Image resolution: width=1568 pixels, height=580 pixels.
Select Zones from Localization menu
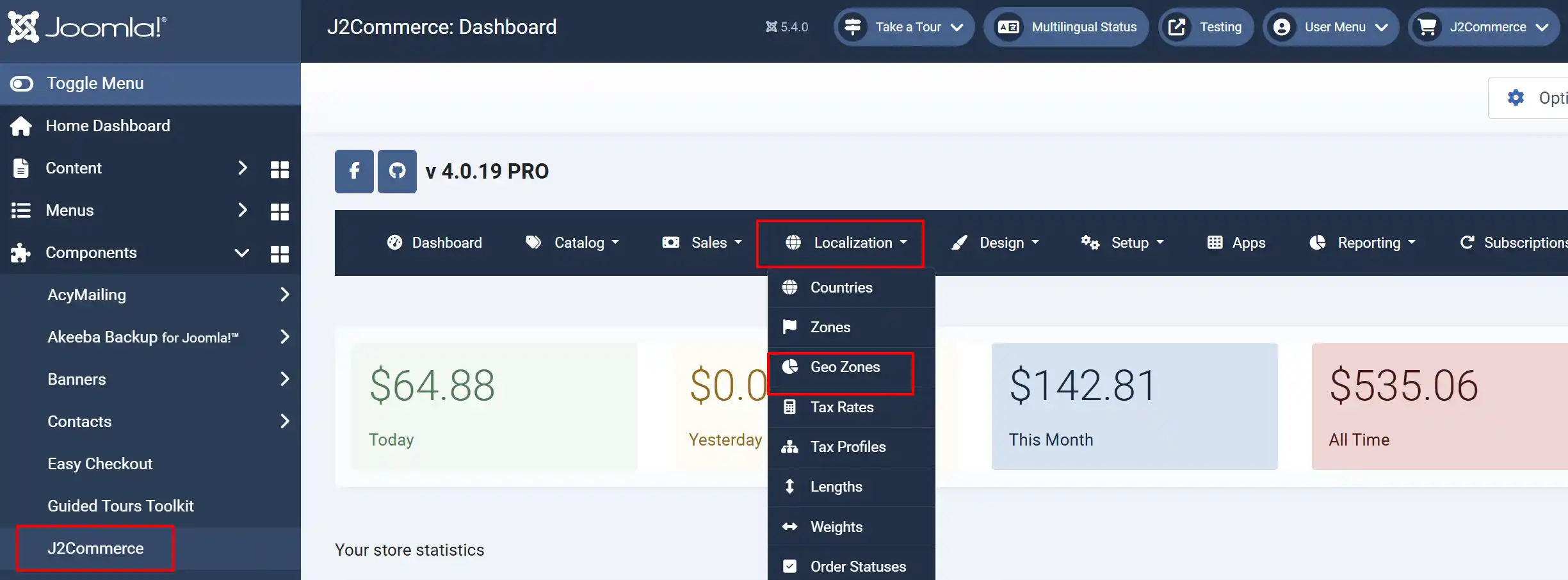pos(851,327)
